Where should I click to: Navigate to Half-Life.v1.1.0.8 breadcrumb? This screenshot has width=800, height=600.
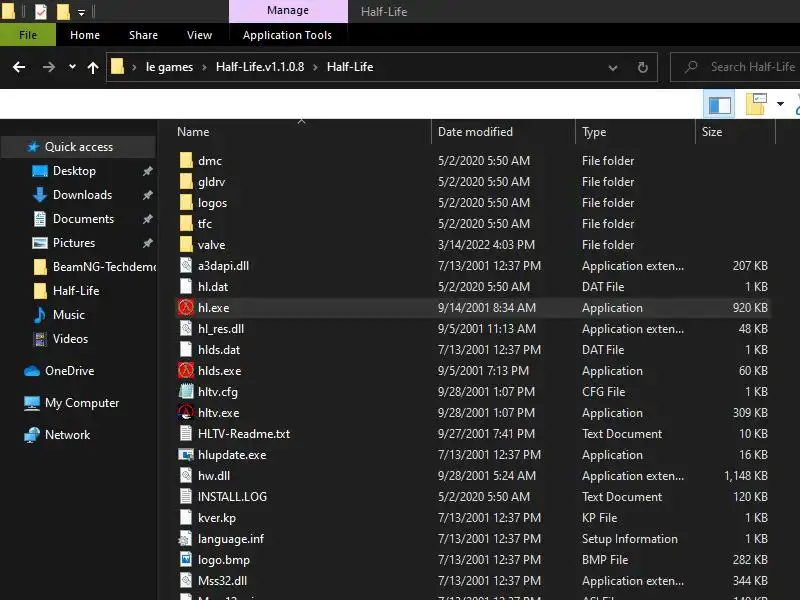tap(260, 67)
